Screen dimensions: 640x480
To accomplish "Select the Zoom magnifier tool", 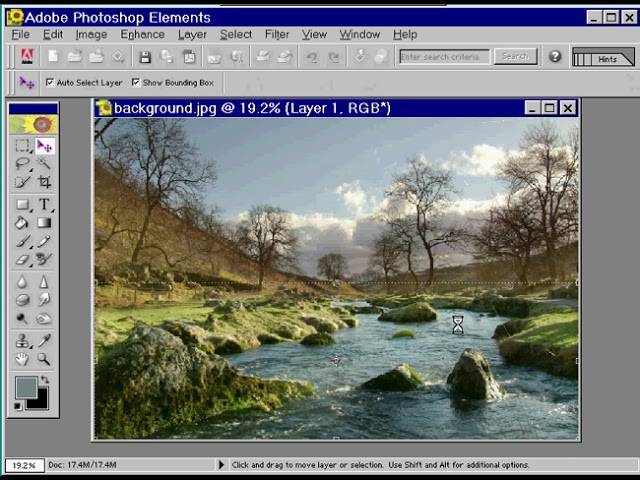I will click(x=44, y=359).
